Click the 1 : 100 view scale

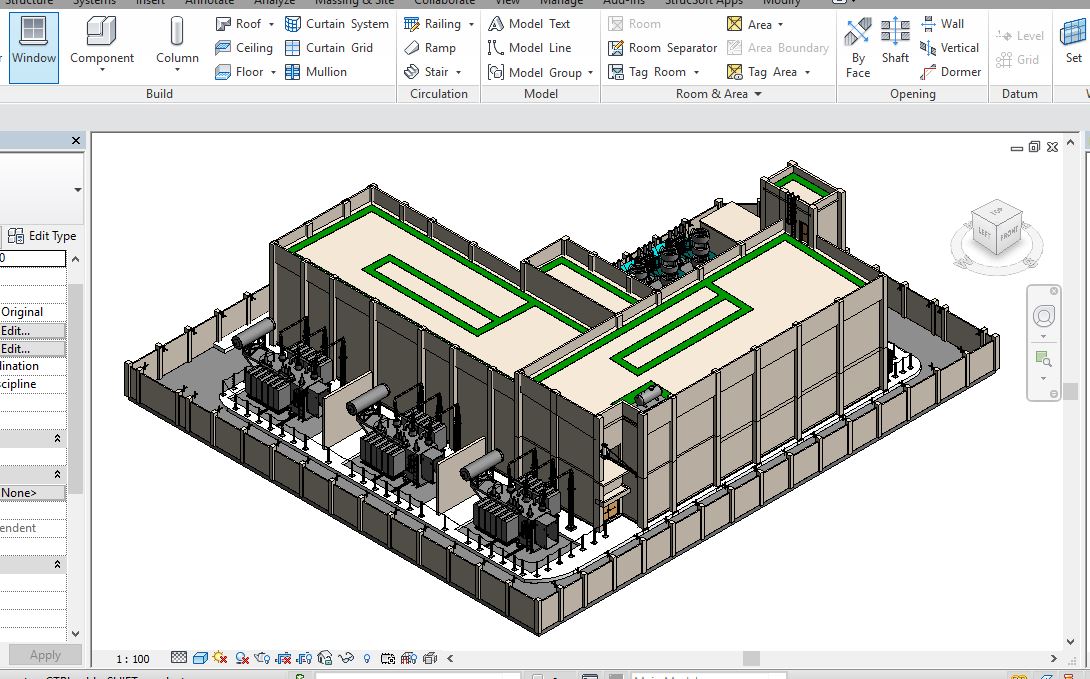click(x=133, y=659)
